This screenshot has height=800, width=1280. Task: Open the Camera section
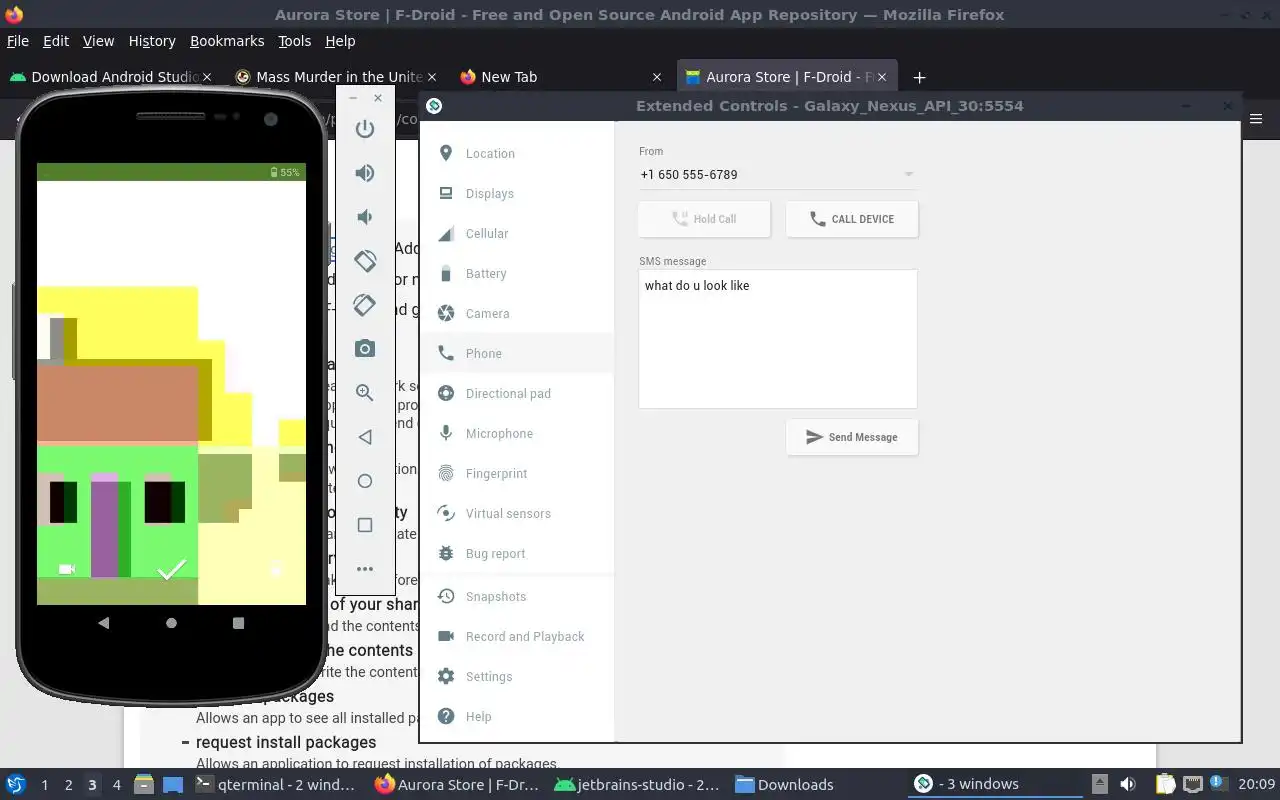[516, 313]
